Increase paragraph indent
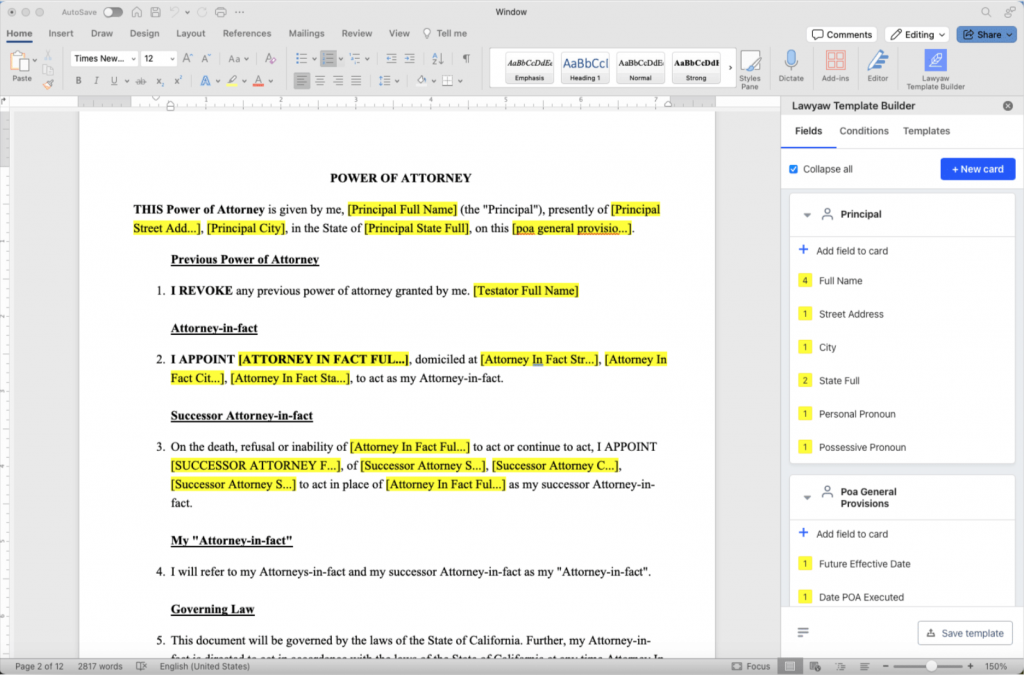 click(x=409, y=59)
